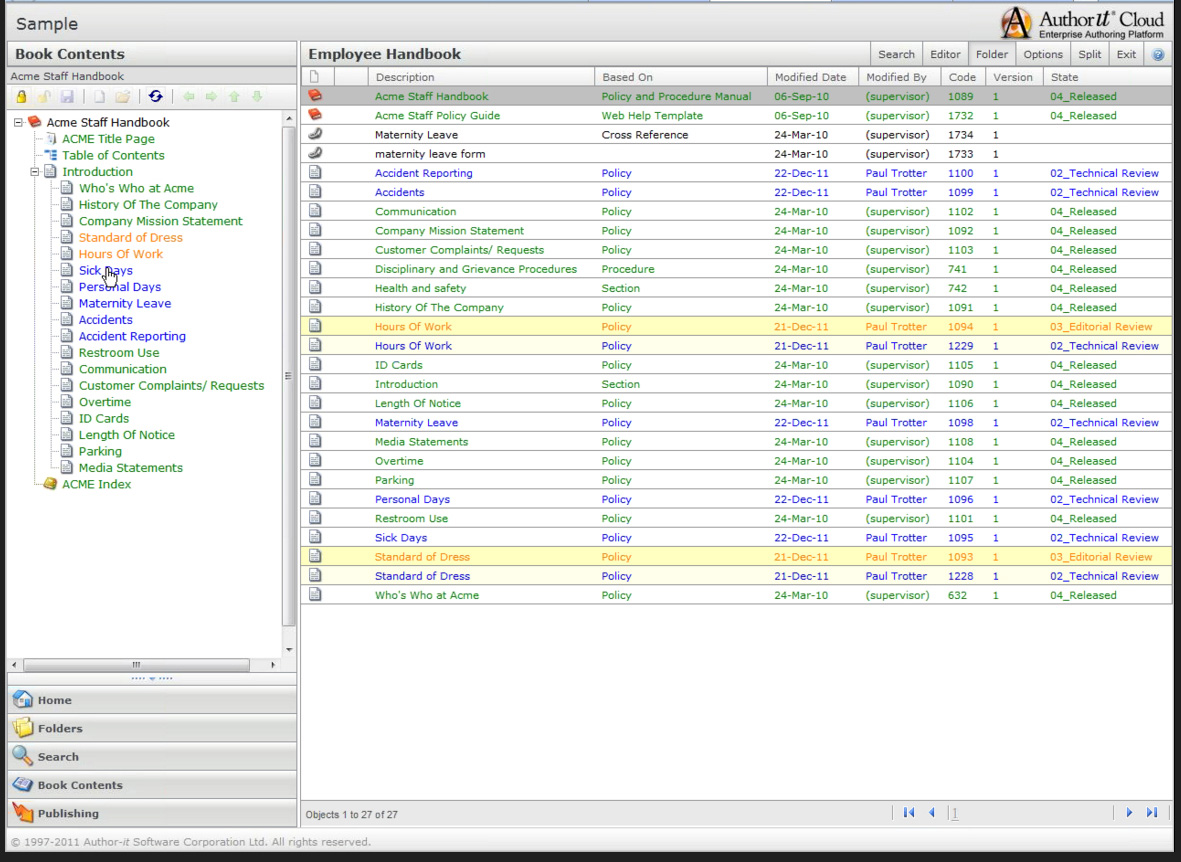Image resolution: width=1181 pixels, height=862 pixels.
Task: Click the yellow lock icon in Book Contents toolbar
Action: click(21, 96)
